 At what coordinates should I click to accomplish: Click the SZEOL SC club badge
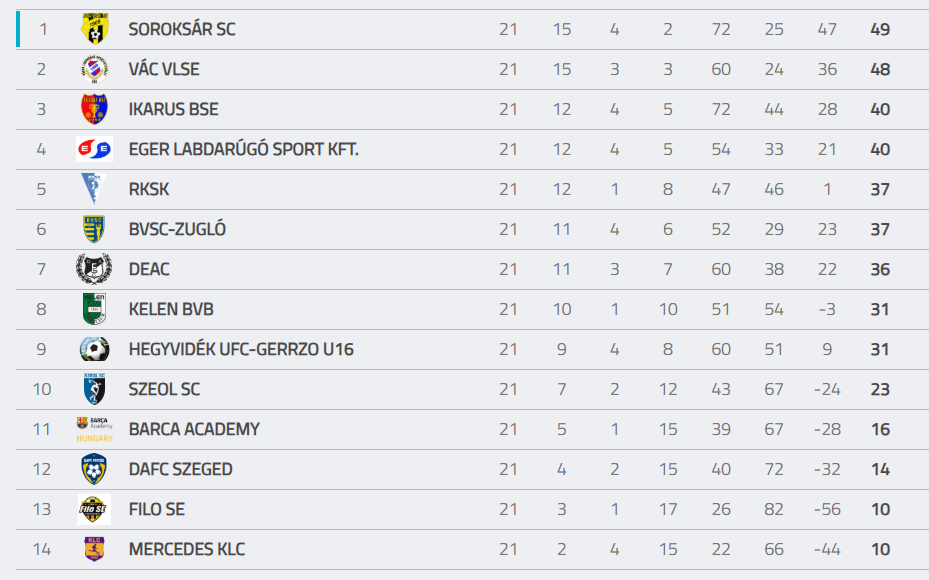click(x=94, y=389)
